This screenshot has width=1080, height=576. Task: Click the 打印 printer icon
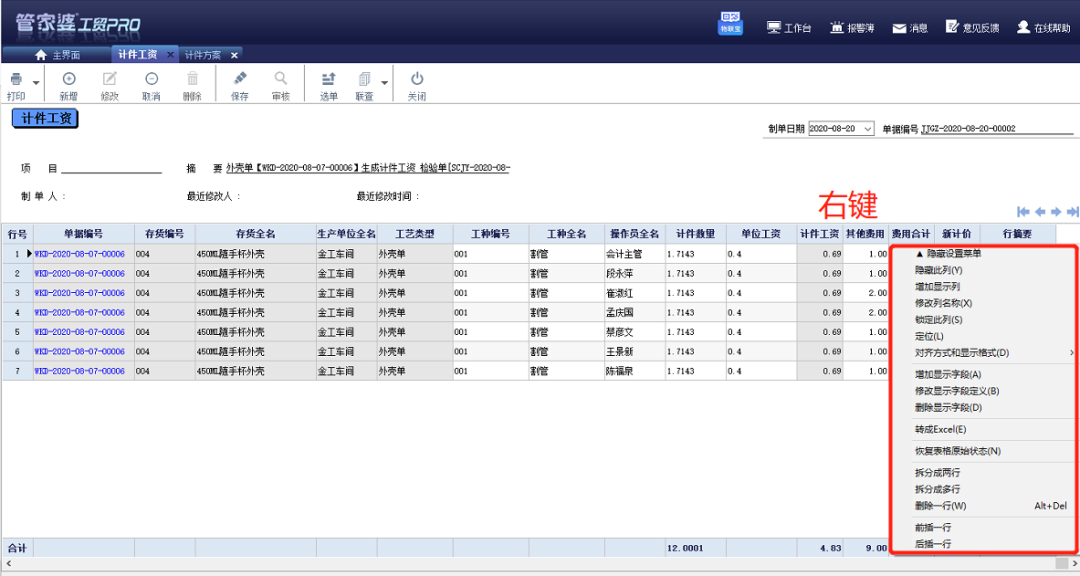[16, 79]
